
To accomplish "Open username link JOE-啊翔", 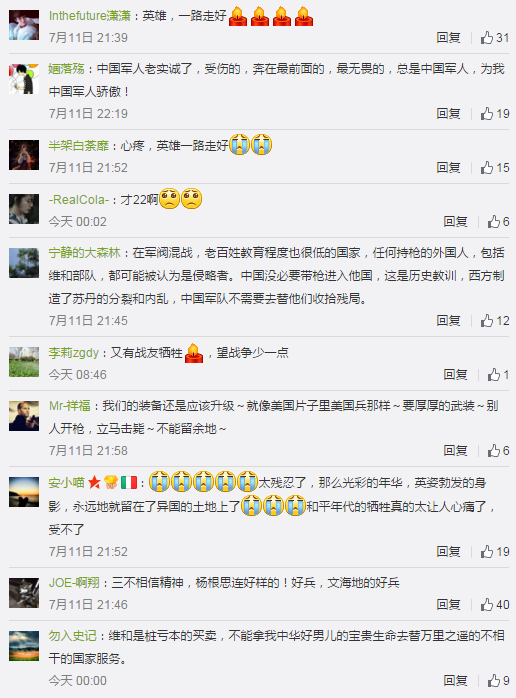I will [x=74, y=582].
